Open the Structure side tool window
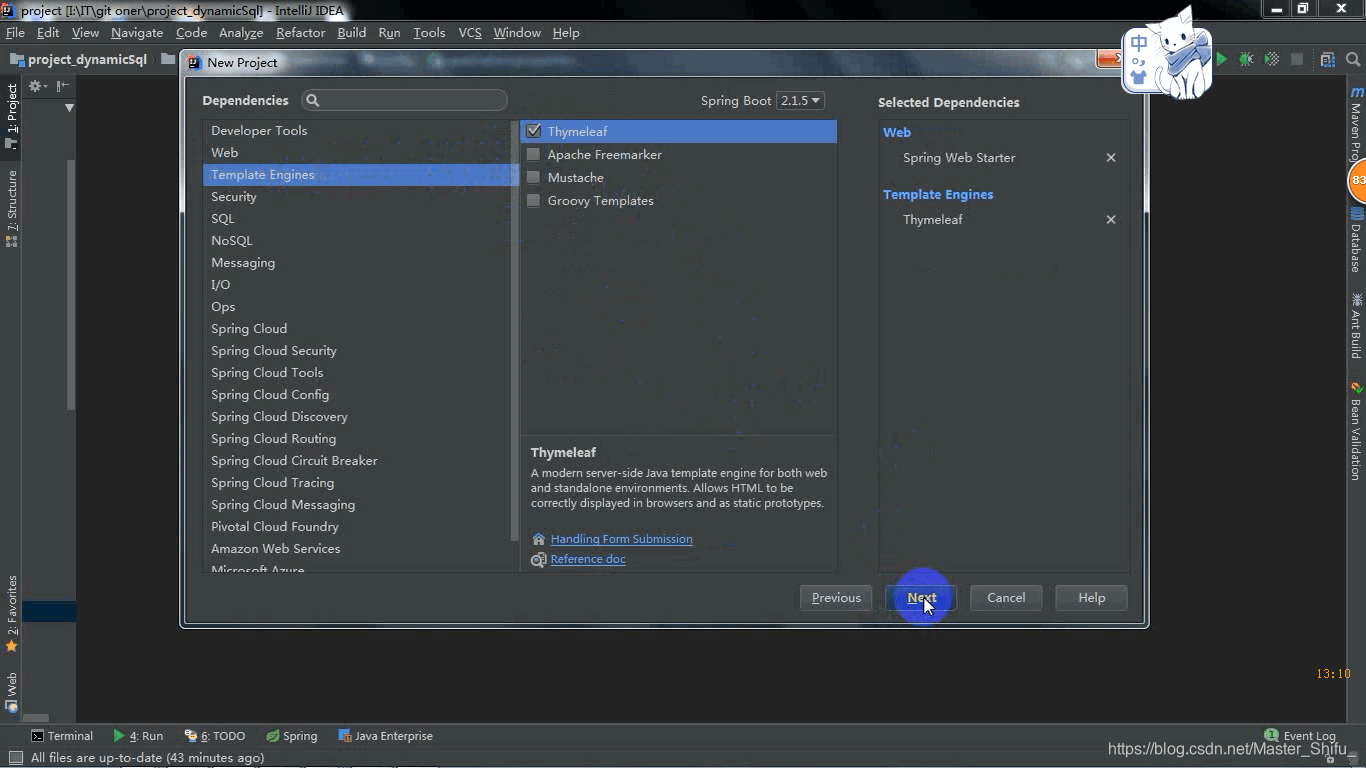The width and height of the screenshot is (1366, 768). [x=12, y=208]
